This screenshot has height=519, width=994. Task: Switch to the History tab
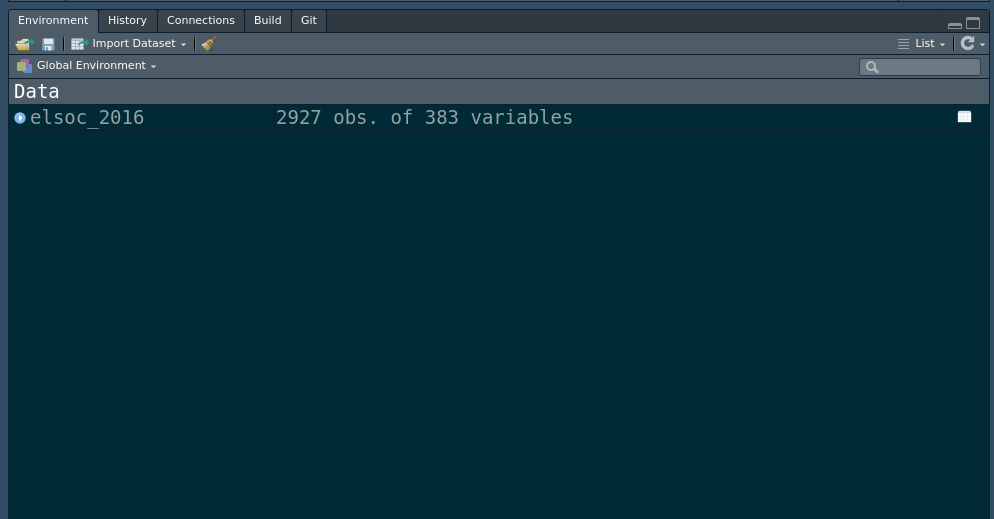tap(127, 20)
